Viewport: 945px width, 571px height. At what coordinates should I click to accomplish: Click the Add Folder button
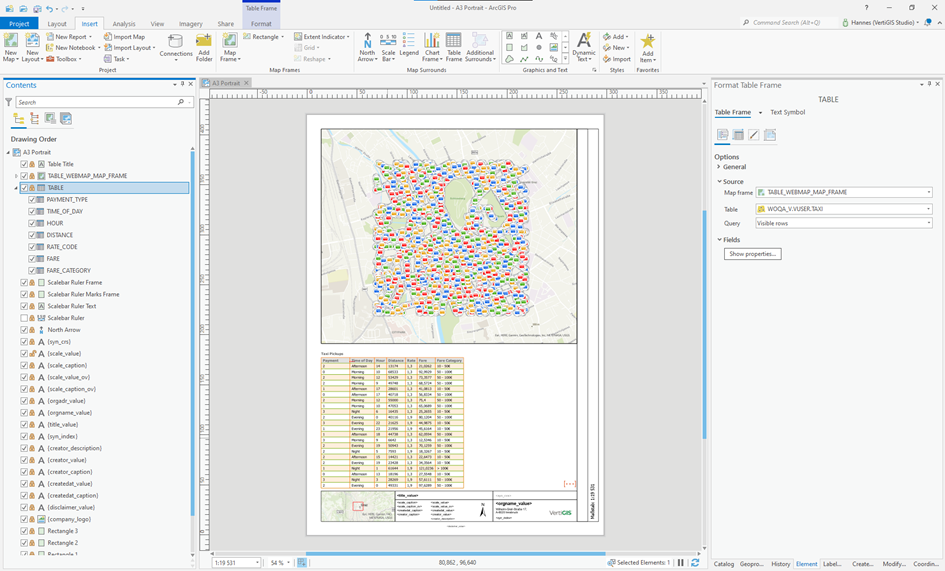tap(204, 47)
